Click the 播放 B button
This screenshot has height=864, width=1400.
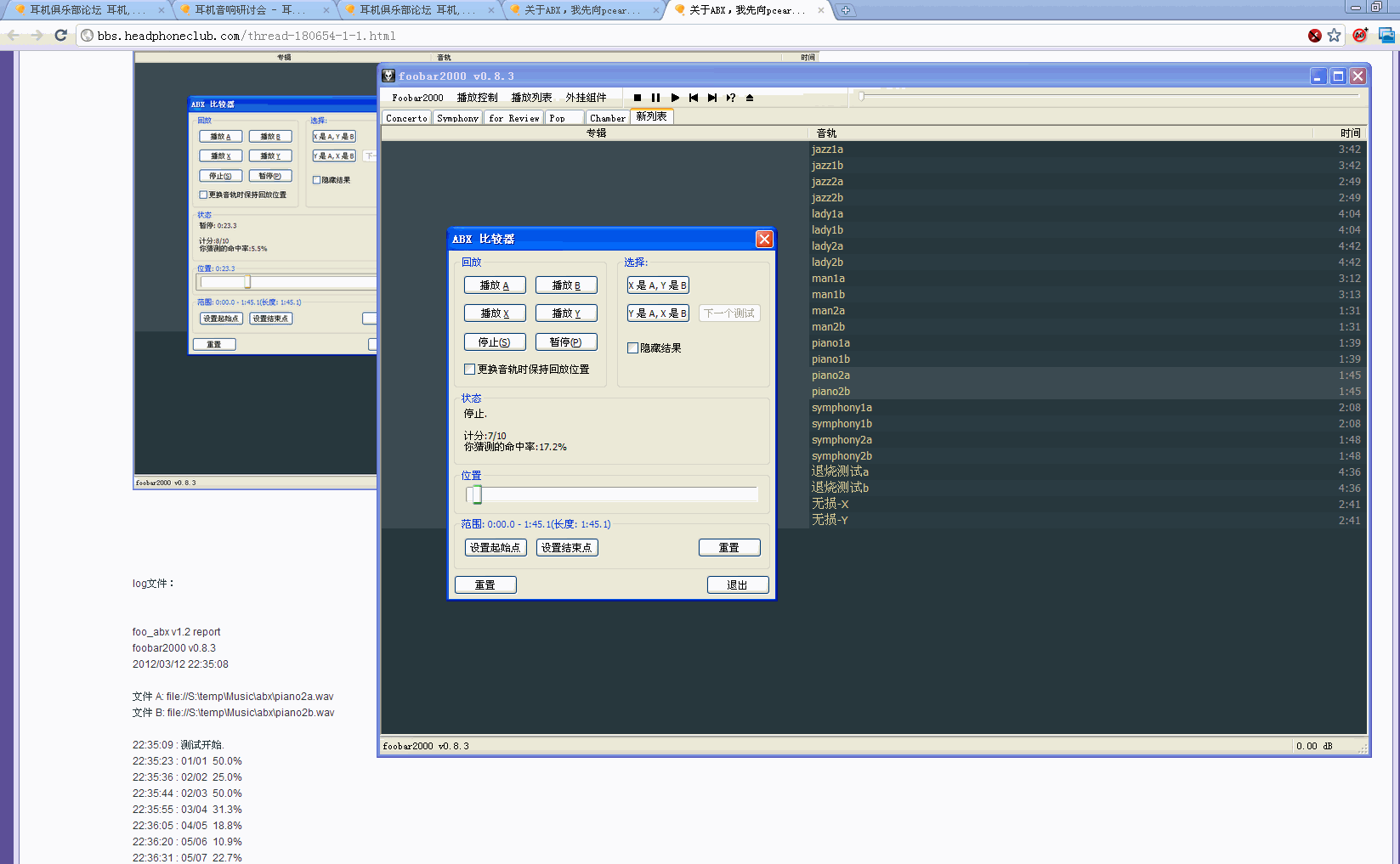tap(566, 285)
